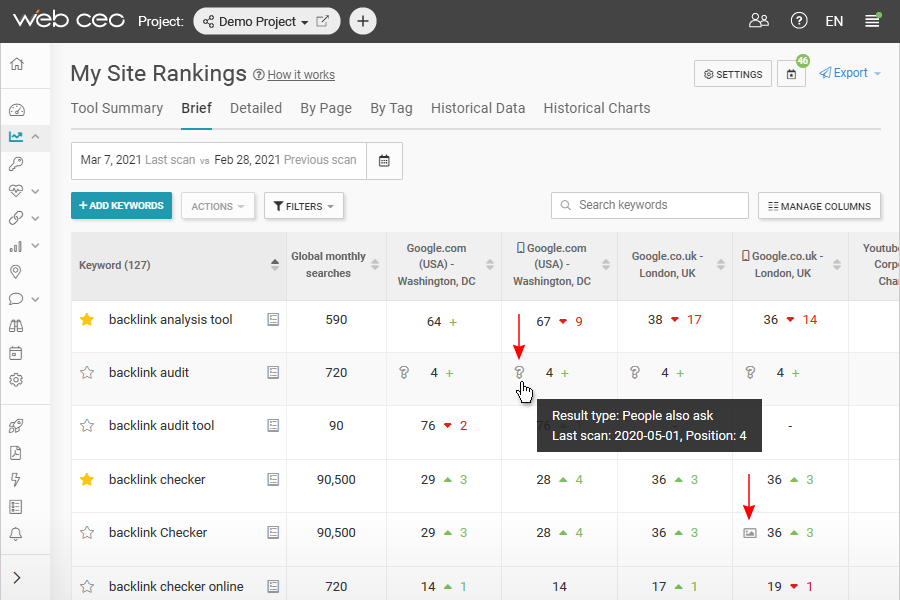Star the backlink audit keyword

click(x=87, y=373)
